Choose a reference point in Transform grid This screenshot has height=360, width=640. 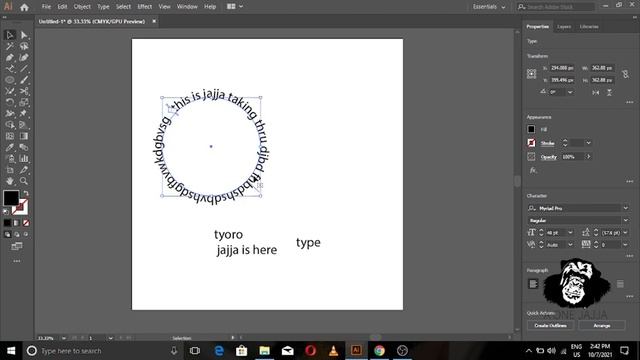(531, 74)
